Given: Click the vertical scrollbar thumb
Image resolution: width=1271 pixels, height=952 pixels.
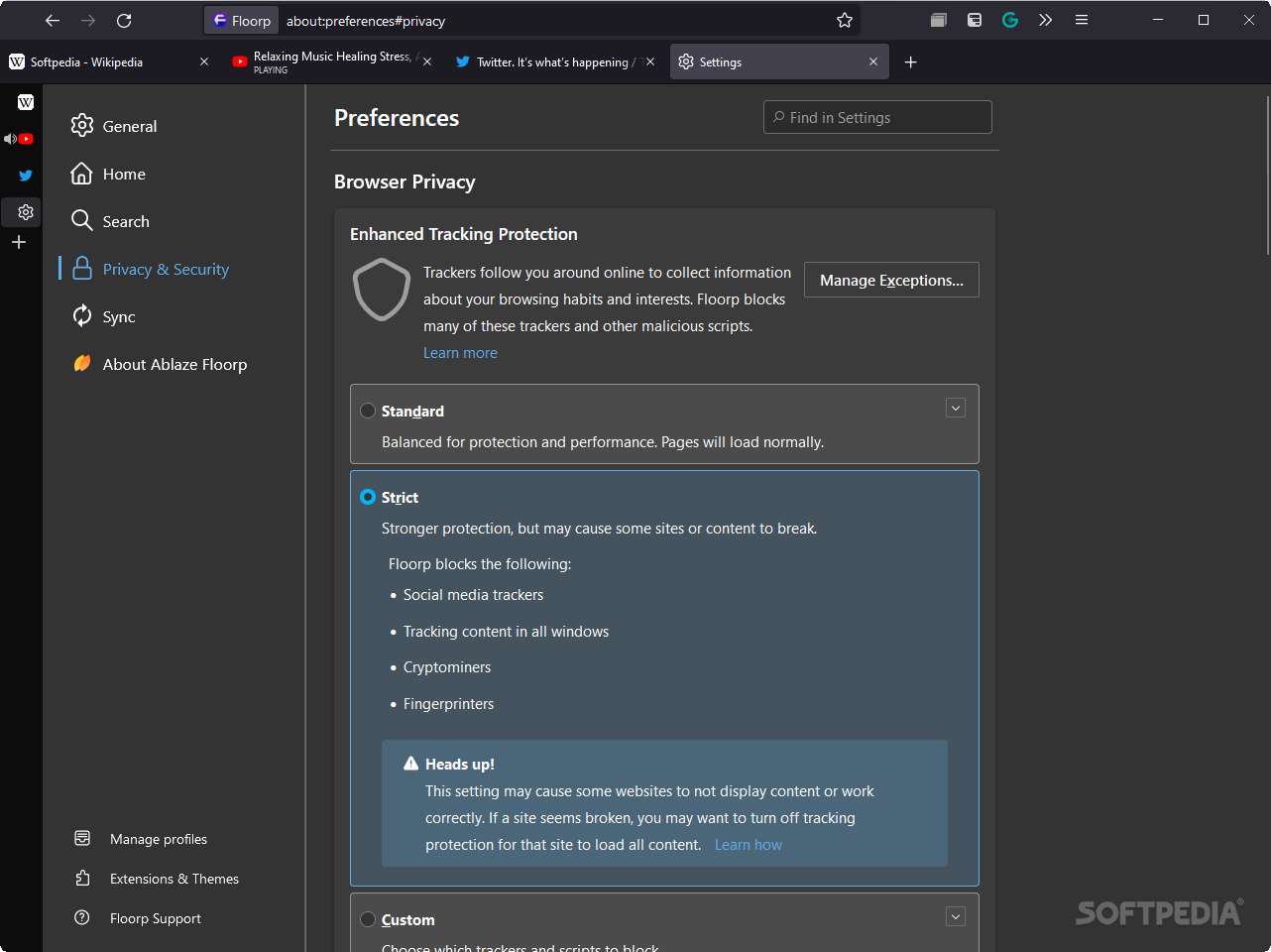Looking at the screenshot, I should (1267, 177).
